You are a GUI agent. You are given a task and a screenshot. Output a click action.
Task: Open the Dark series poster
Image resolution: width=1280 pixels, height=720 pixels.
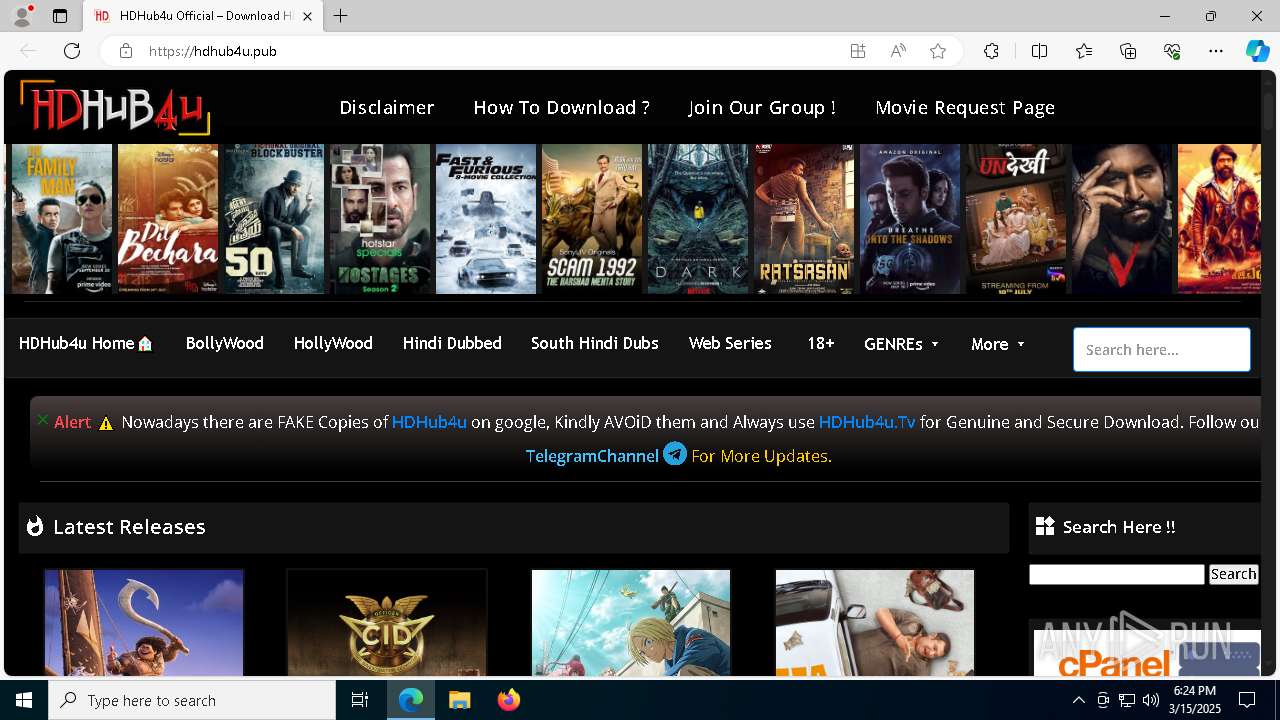698,218
